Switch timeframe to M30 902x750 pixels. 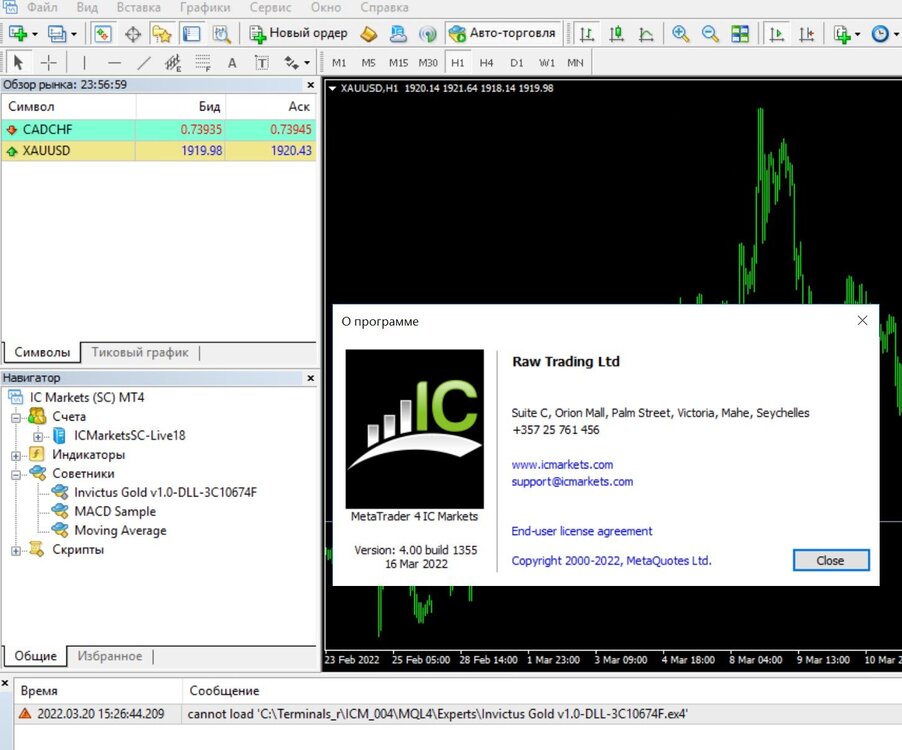tap(428, 63)
